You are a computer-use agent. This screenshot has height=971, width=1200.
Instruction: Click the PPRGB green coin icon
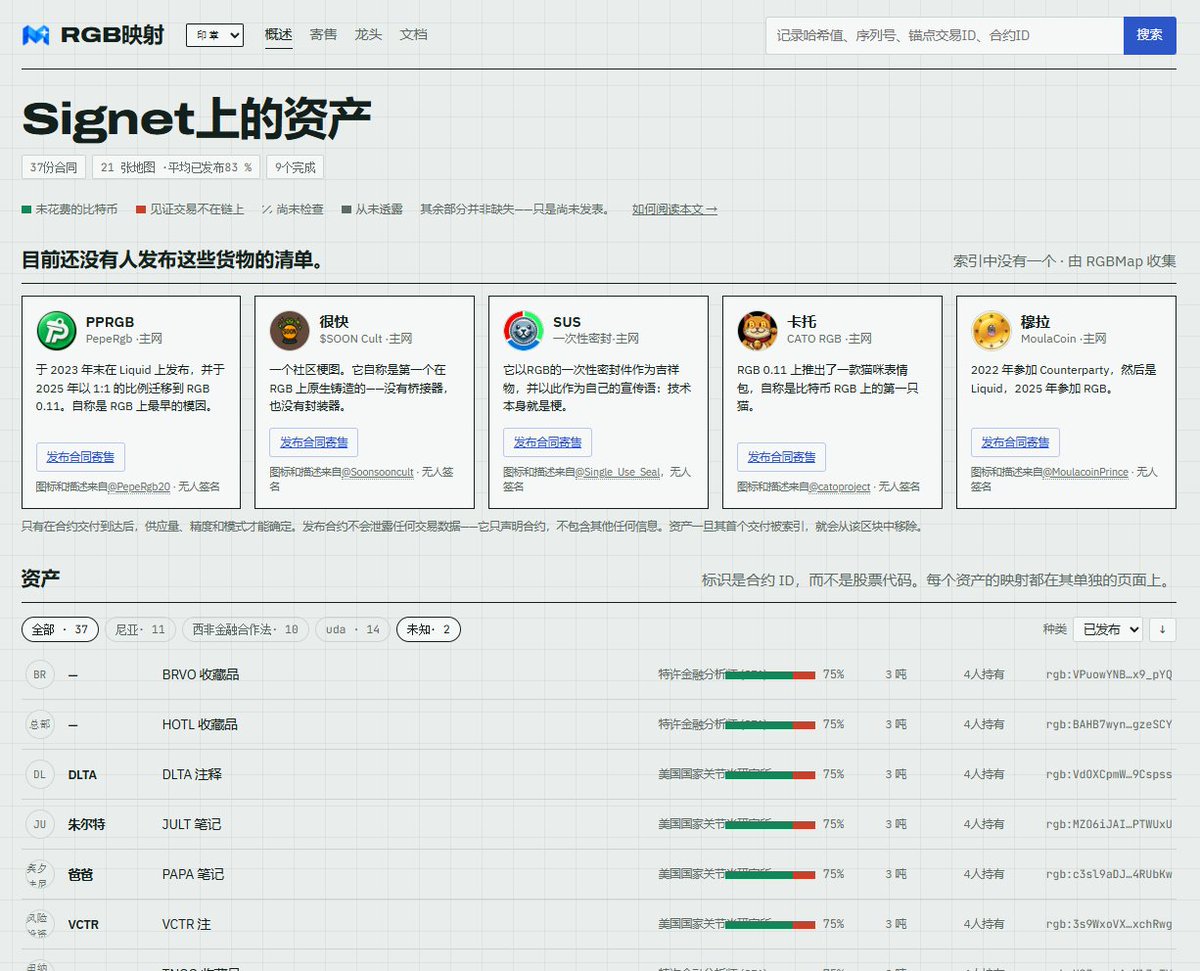[56, 331]
